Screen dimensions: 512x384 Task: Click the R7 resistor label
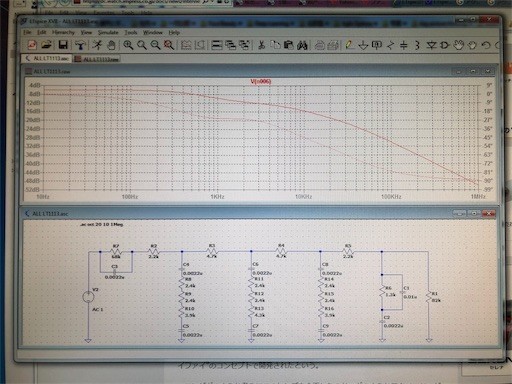(x=115, y=246)
